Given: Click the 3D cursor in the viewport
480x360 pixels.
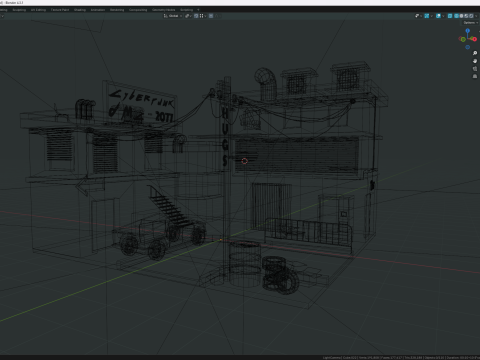Looking at the screenshot, I should click(x=245, y=161).
